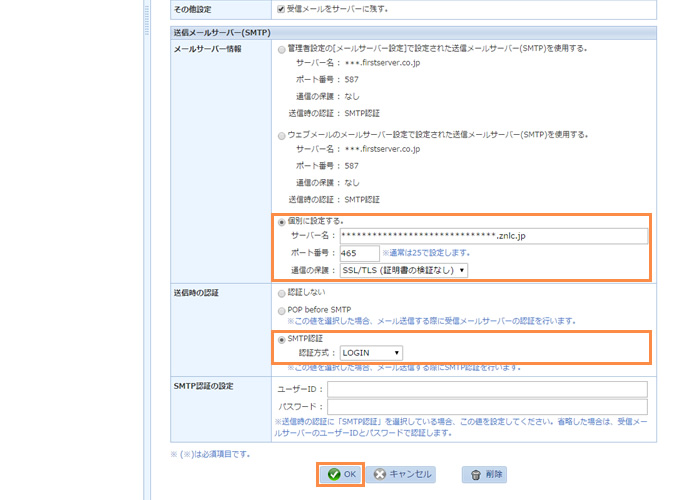Image resolution: width=676 pixels, height=500 pixels.
Task: Click the ポート番号 field showing 465
Action: point(360,253)
